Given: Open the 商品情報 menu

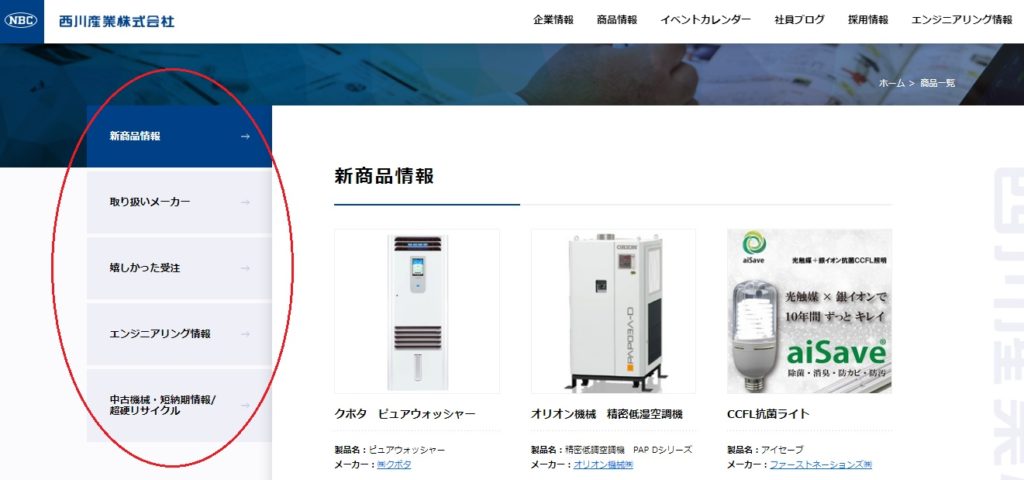Looking at the screenshot, I should [616, 20].
